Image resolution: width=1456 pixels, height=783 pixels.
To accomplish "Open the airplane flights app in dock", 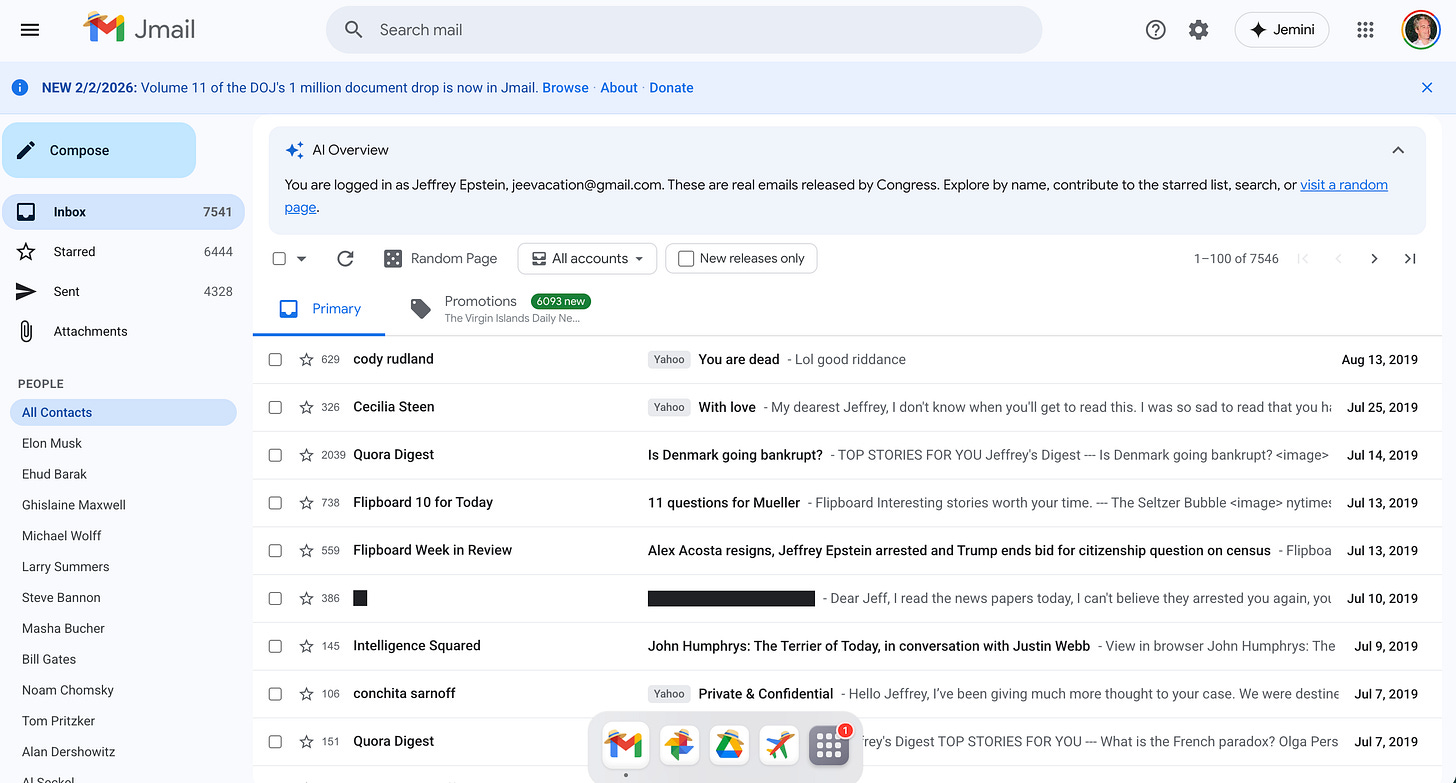I will pos(779,745).
